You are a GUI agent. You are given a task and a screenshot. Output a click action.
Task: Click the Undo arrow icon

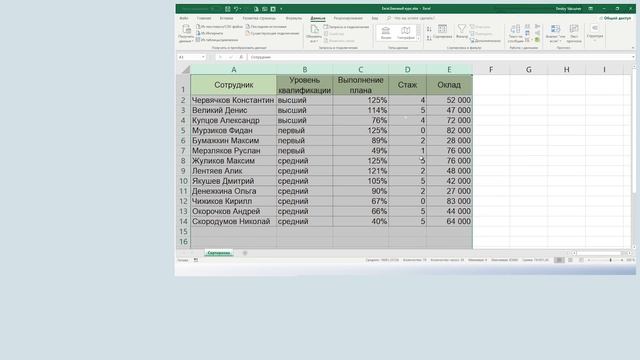[236, 9]
